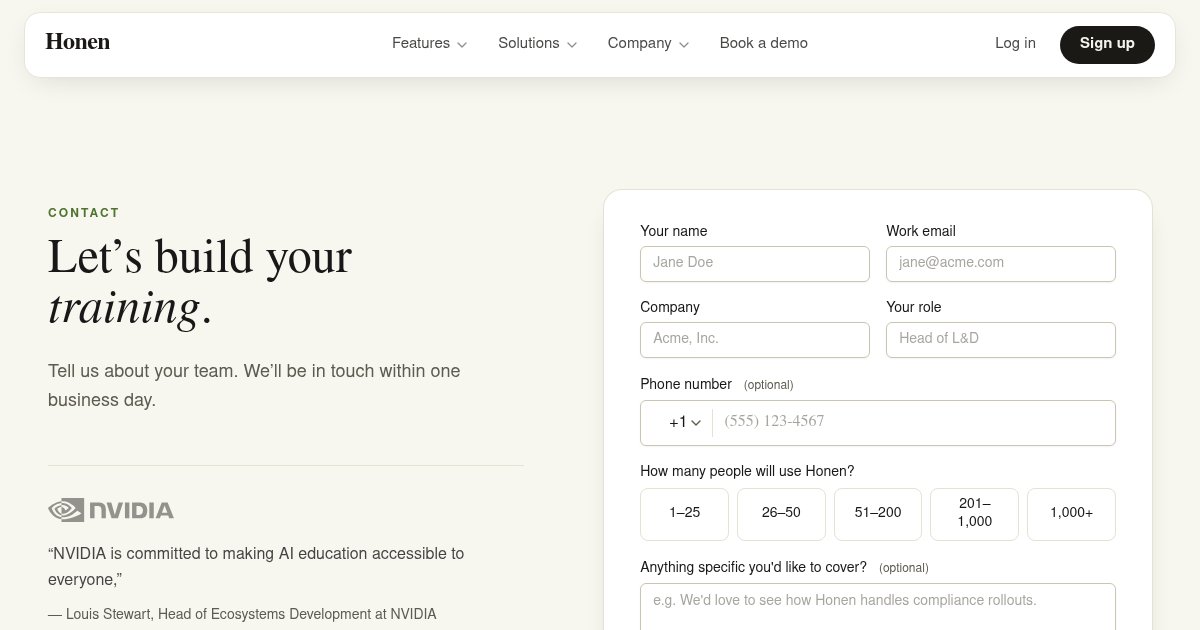Click the Phone number label
Image resolution: width=1200 pixels, height=630 pixels.
[686, 384]
